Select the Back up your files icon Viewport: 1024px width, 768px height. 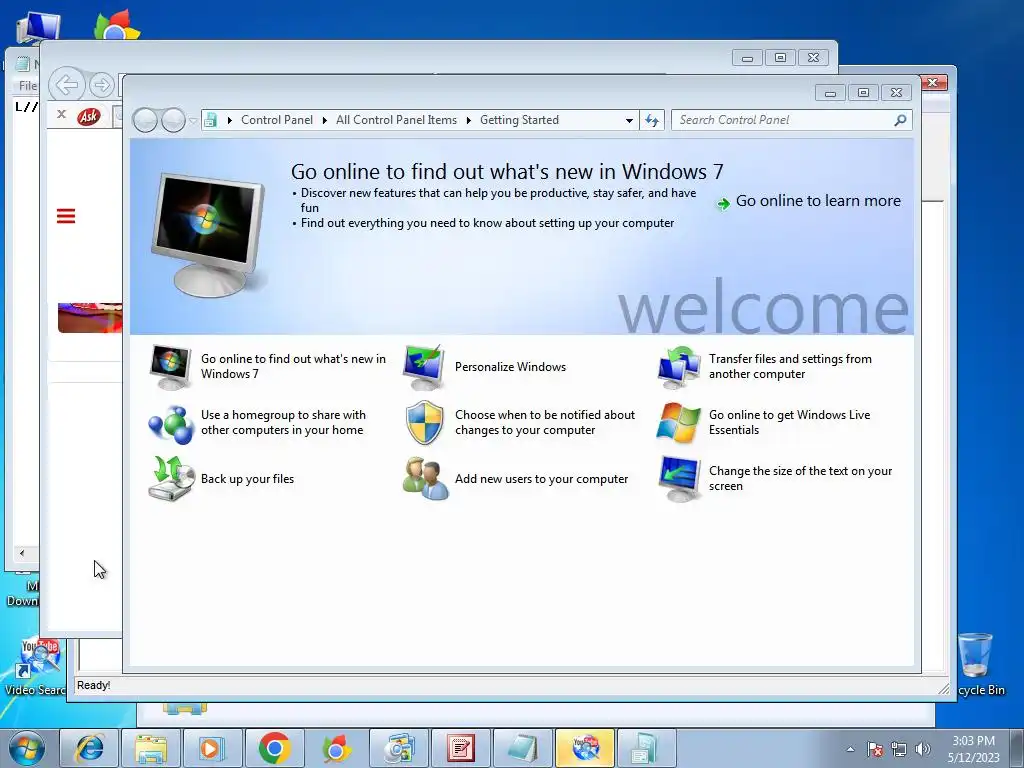[x=171, y=479]
